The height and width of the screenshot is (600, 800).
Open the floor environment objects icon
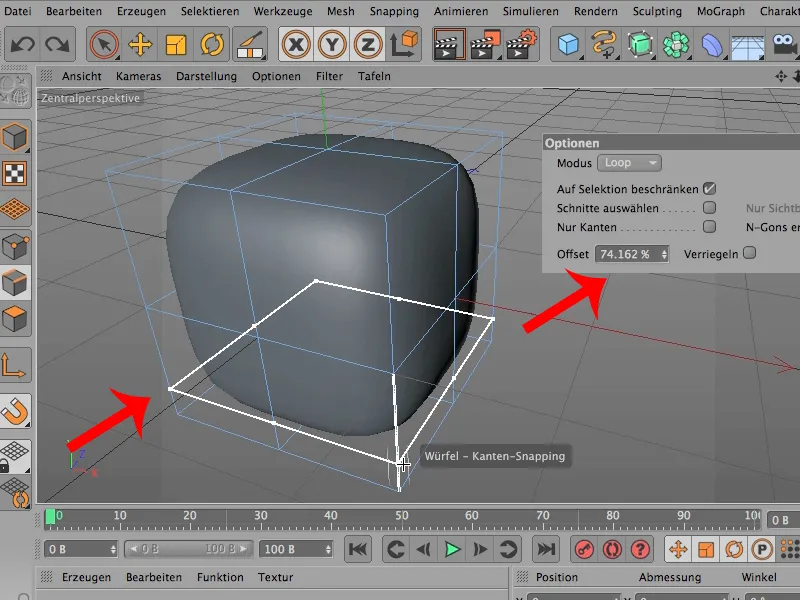coord(747,46)
